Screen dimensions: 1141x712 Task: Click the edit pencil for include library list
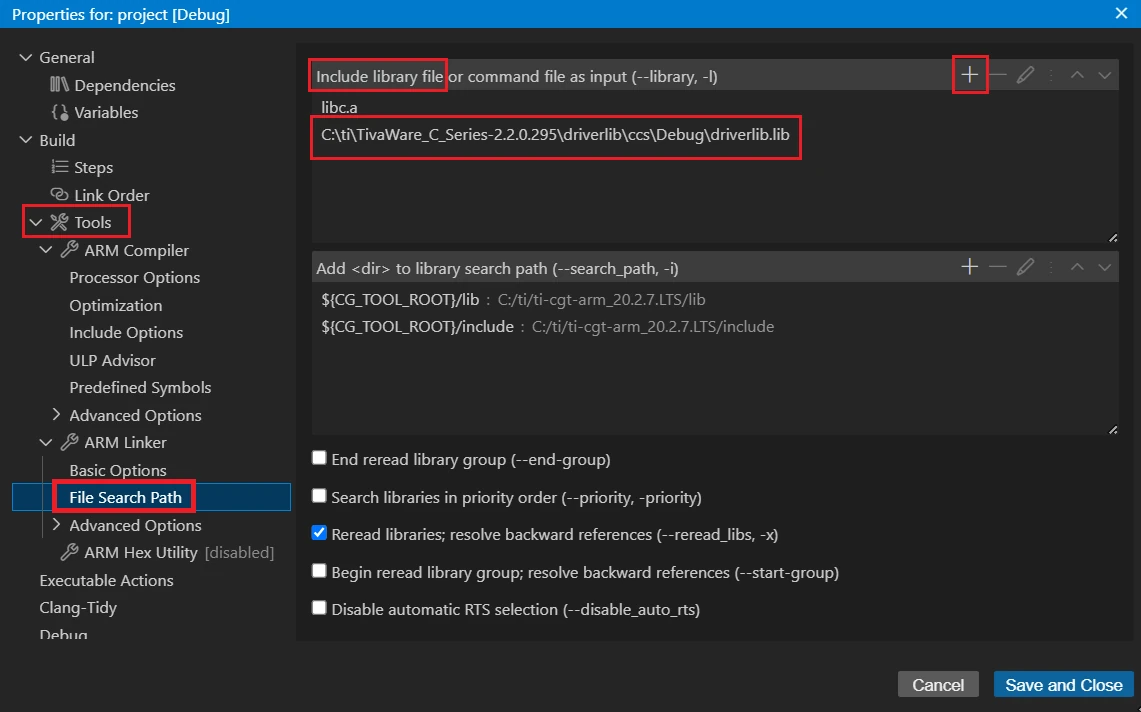(x=1025, y=75)
